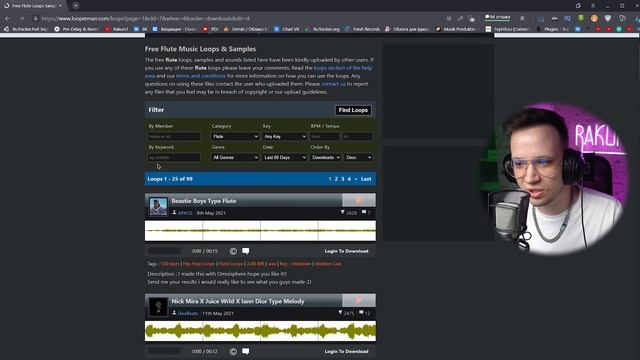The image size is (640, 360).
Task: Open the contact us link
Action: pos(333,84)
